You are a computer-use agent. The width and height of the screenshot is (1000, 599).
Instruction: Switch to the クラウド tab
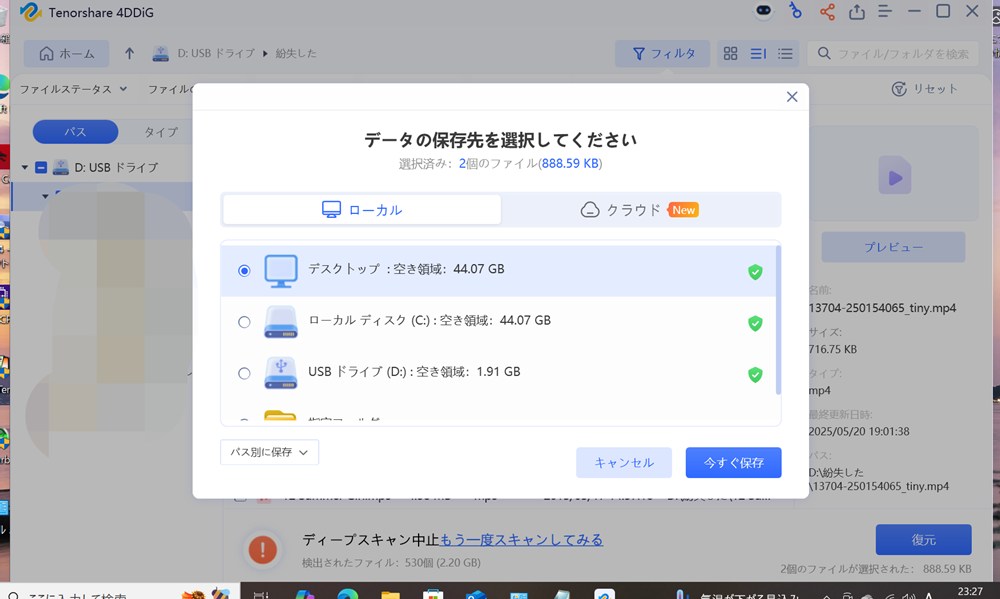[640, 210]
